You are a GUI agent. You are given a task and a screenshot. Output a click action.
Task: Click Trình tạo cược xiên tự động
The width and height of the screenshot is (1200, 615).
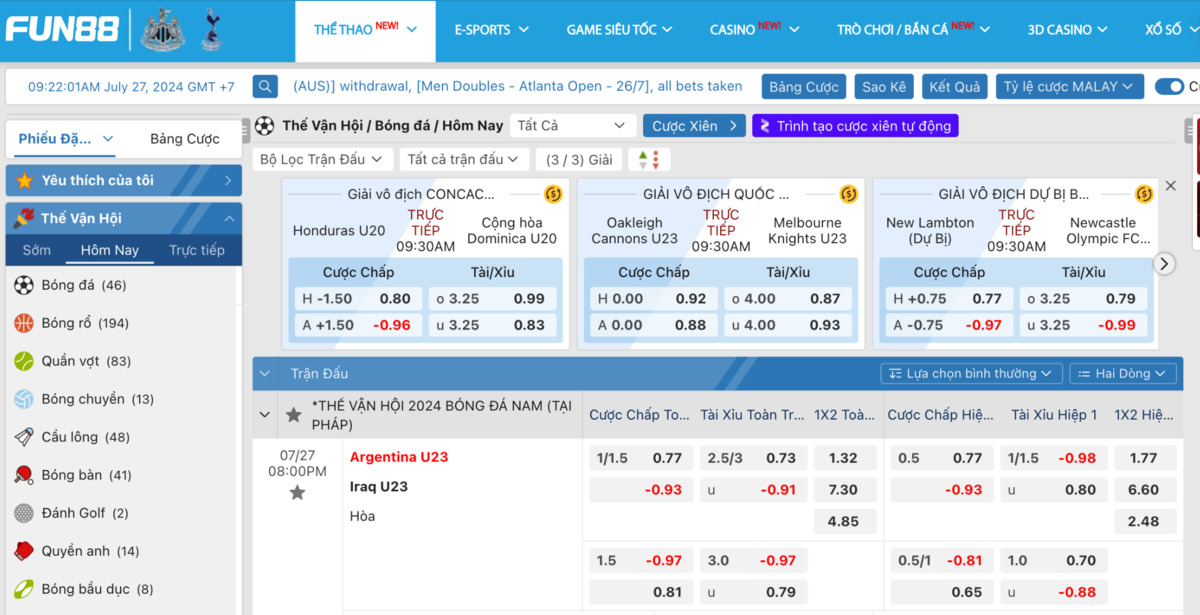pyautogui.click(x=855, y=126)
